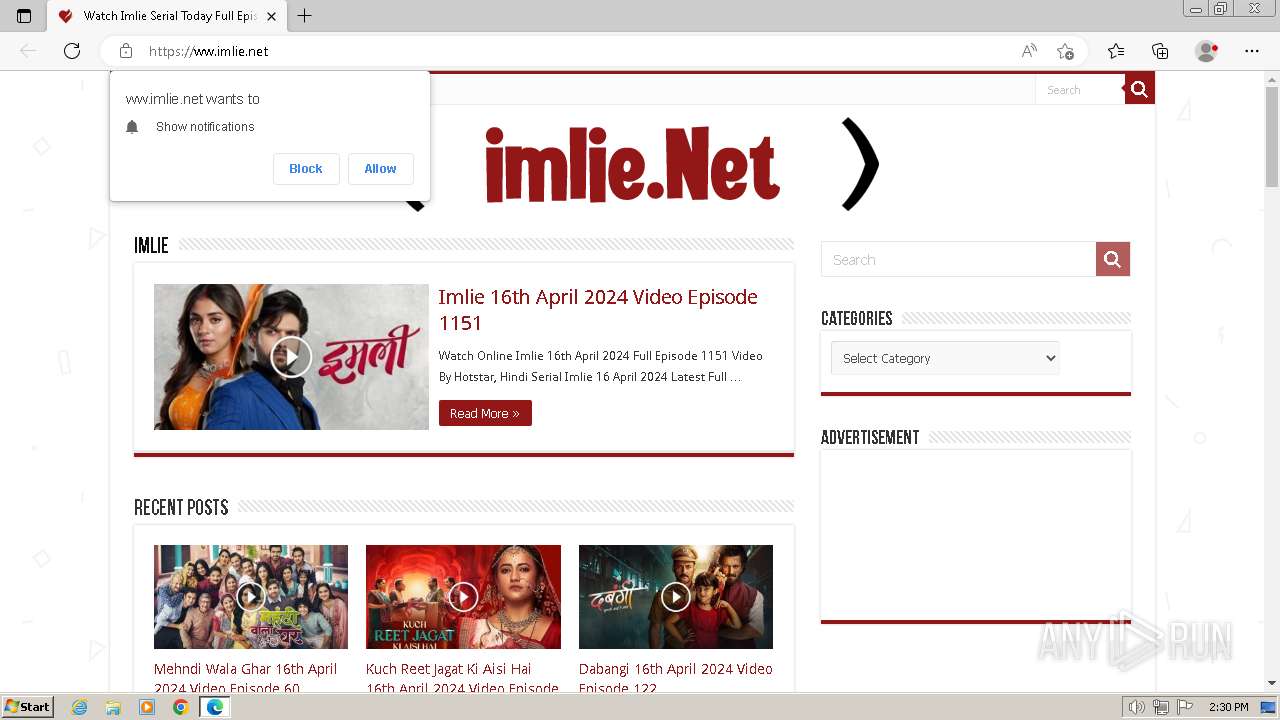Play the Imlie featured thumbnail
Screen dimensions: 1280x720
291,357
